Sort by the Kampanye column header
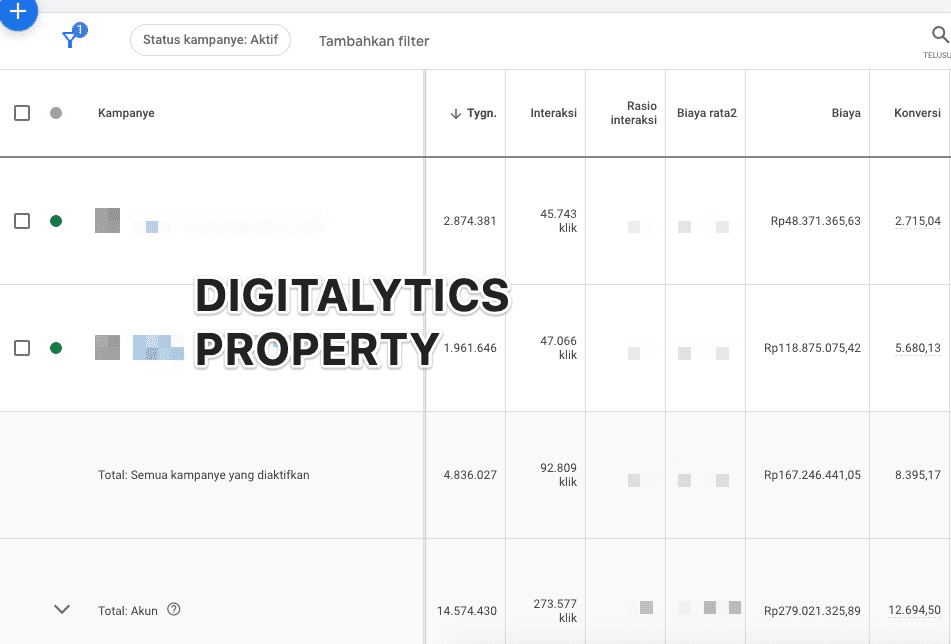 click(126, 113)
